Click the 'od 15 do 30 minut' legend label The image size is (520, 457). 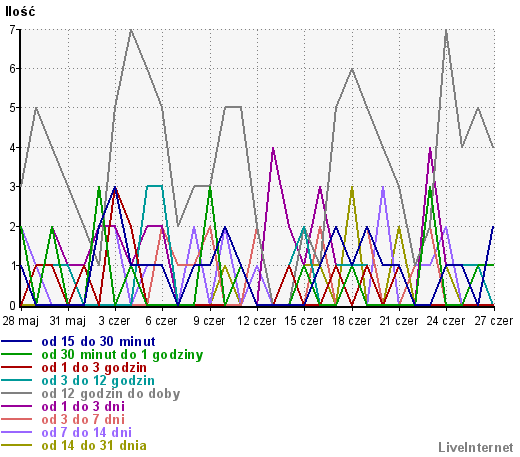pos(98,341)
